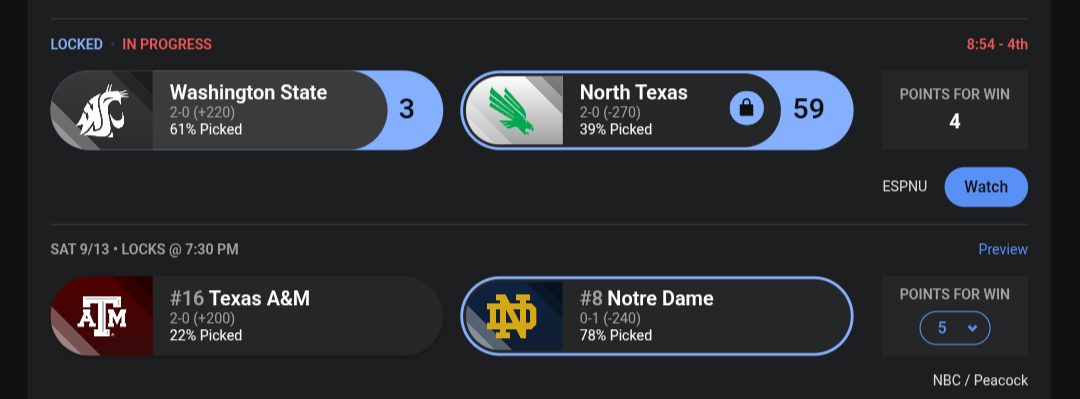Click the Texas A&M logo
The image size is (1080, 399).
pyautogui.click(x=102, y=316)
